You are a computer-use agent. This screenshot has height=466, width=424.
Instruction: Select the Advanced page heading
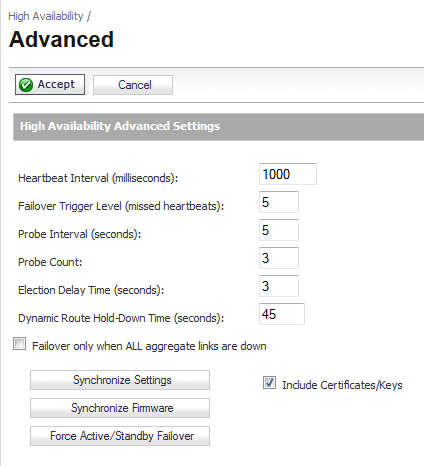click(x=61, y=39)
